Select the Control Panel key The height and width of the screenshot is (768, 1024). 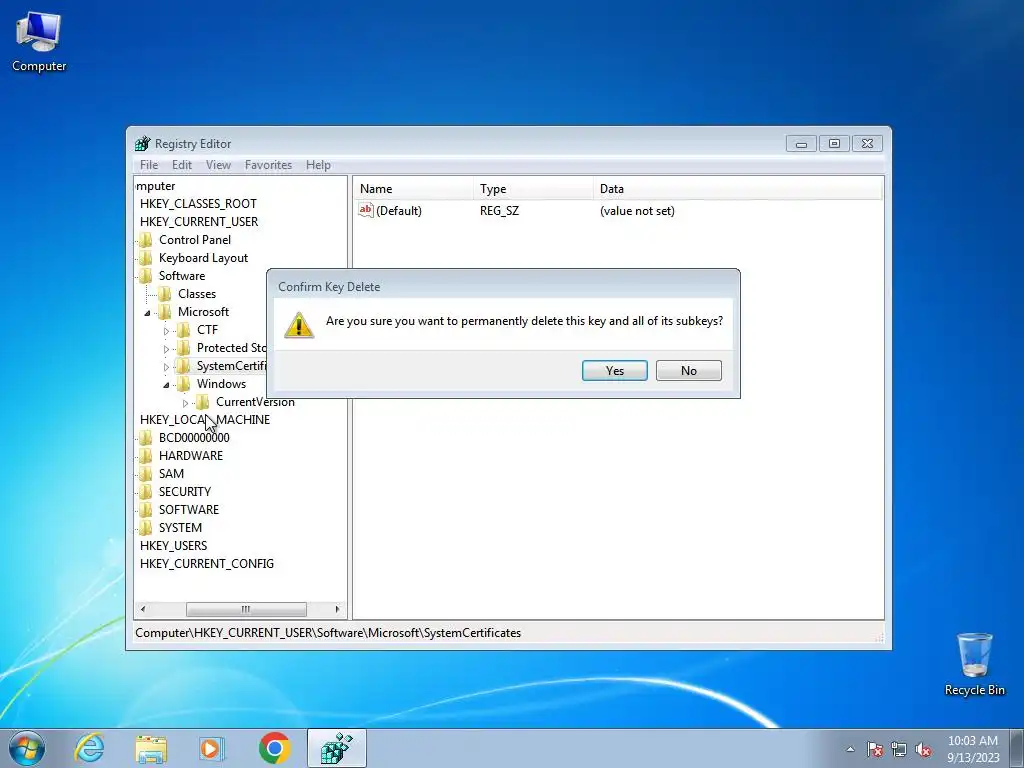pyautogui.click(x=195, y=240)
